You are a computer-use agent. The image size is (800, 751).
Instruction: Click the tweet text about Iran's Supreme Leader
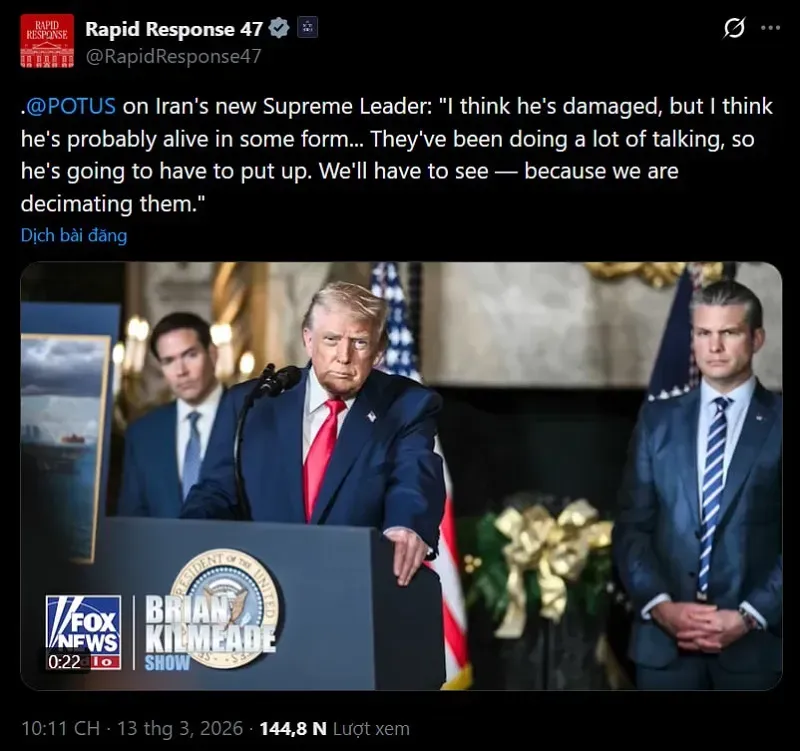(x=397, y=155)
